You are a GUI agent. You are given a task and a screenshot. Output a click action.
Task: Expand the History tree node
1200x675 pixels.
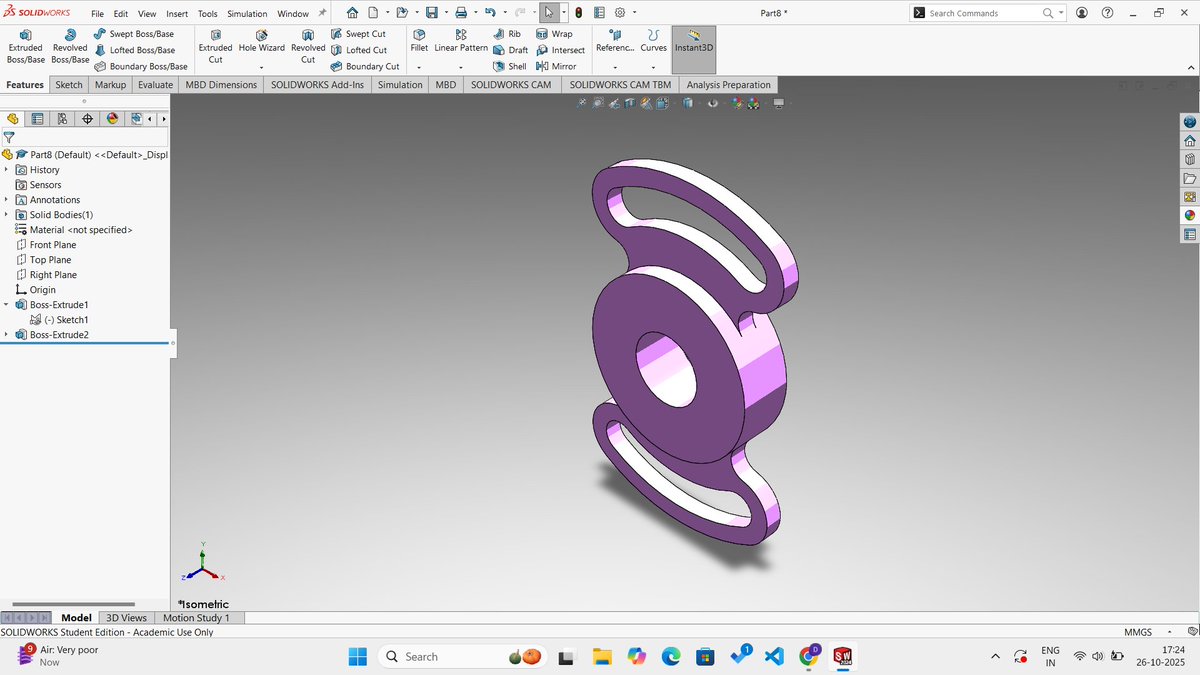[6, 170]
